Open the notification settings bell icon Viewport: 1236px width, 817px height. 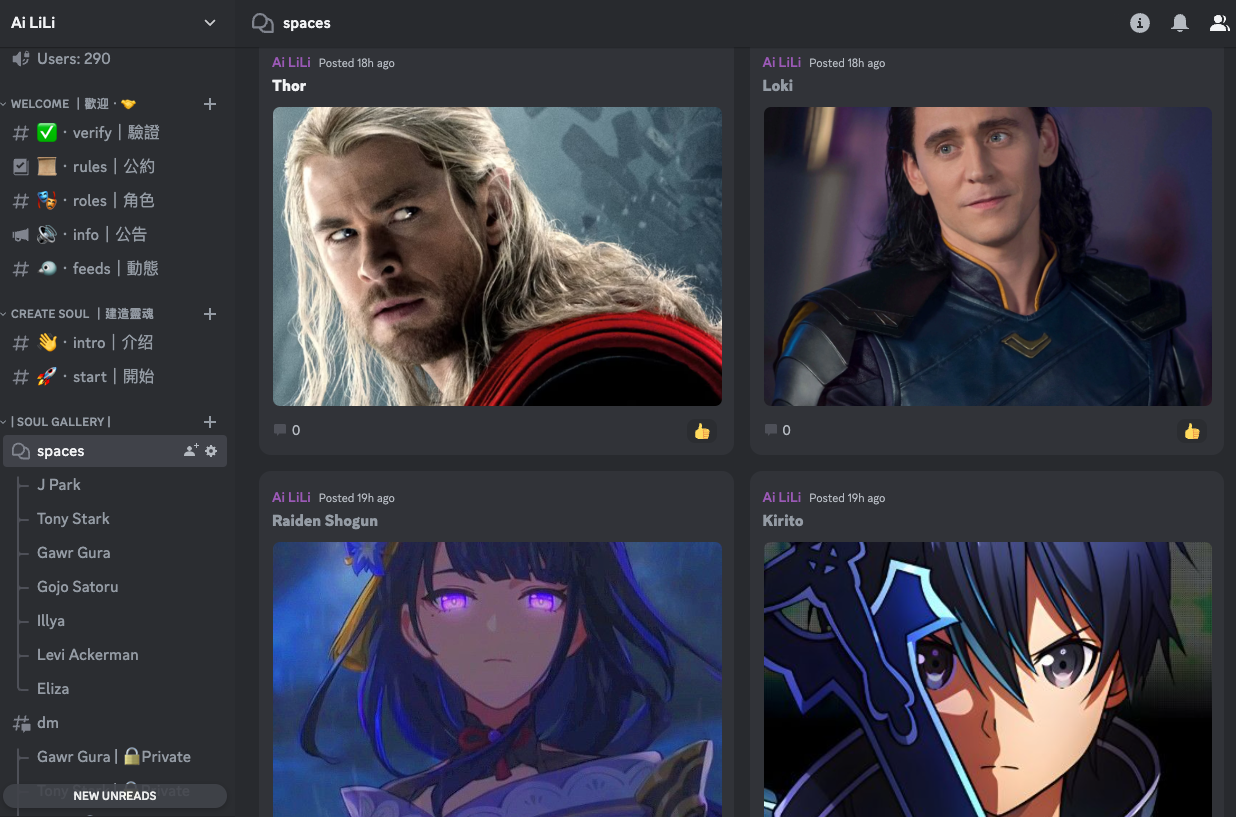(1180, 23)
